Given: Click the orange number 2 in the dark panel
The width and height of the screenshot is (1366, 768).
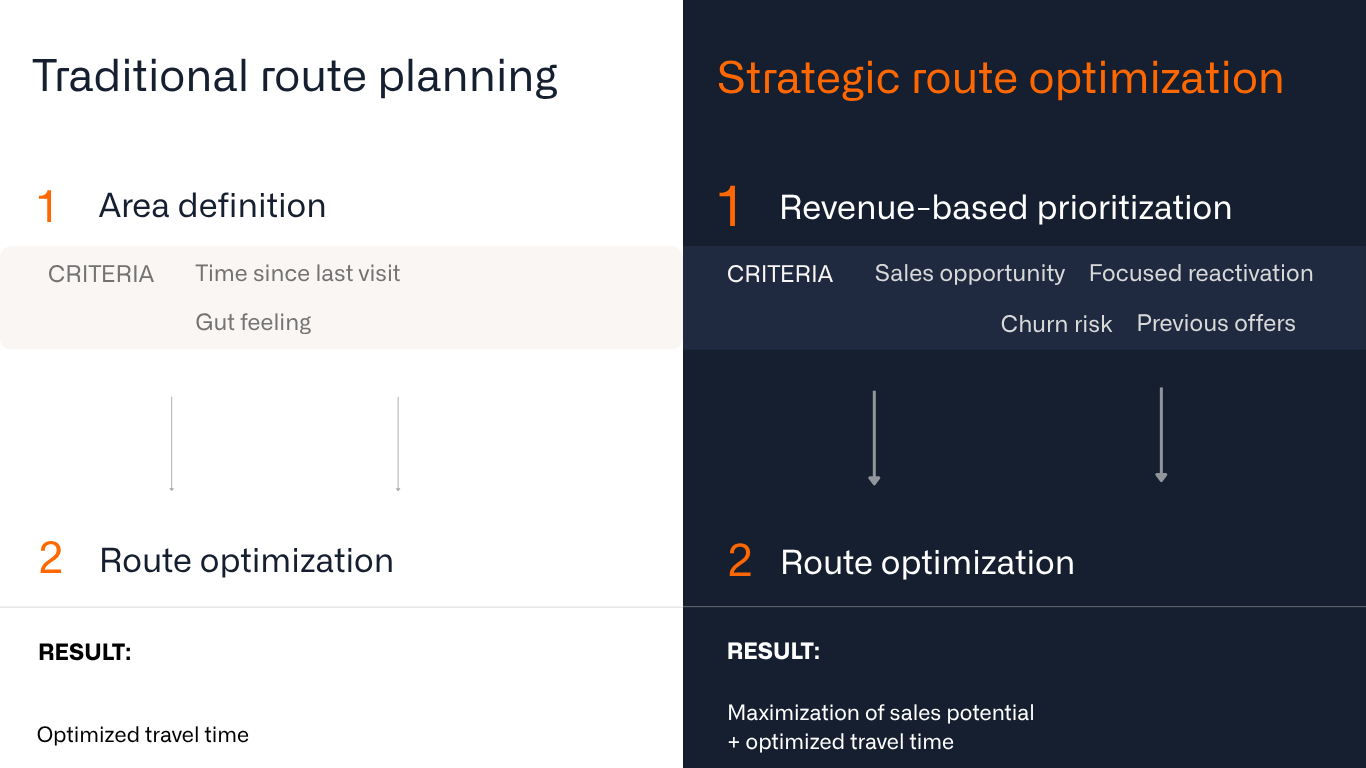Looking at the screenshot, I should [x=739, y=562].
